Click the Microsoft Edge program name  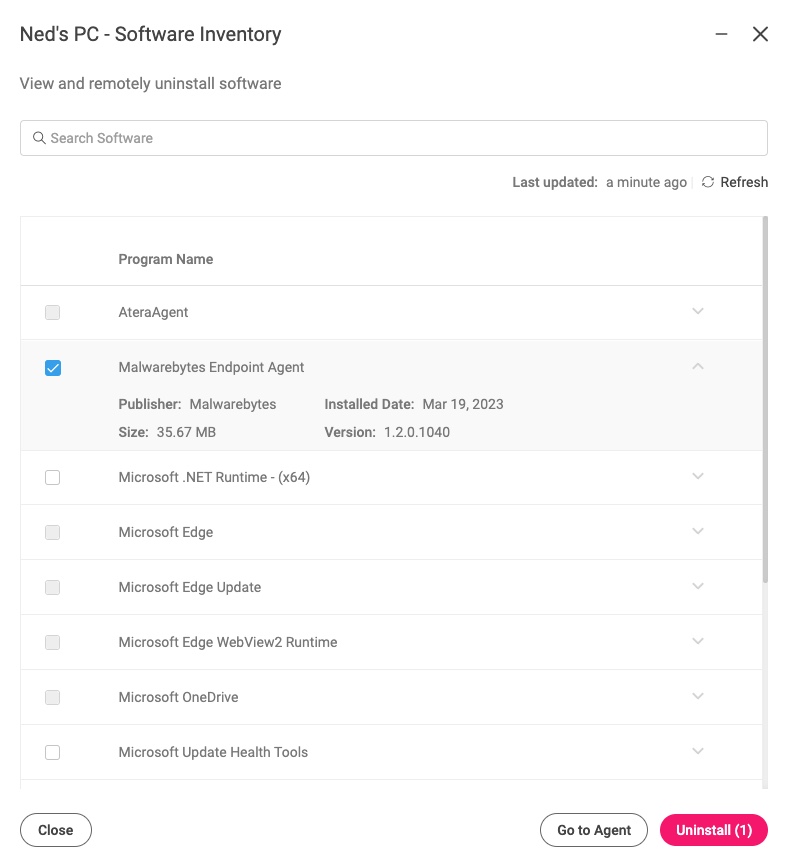coord(166,532)
